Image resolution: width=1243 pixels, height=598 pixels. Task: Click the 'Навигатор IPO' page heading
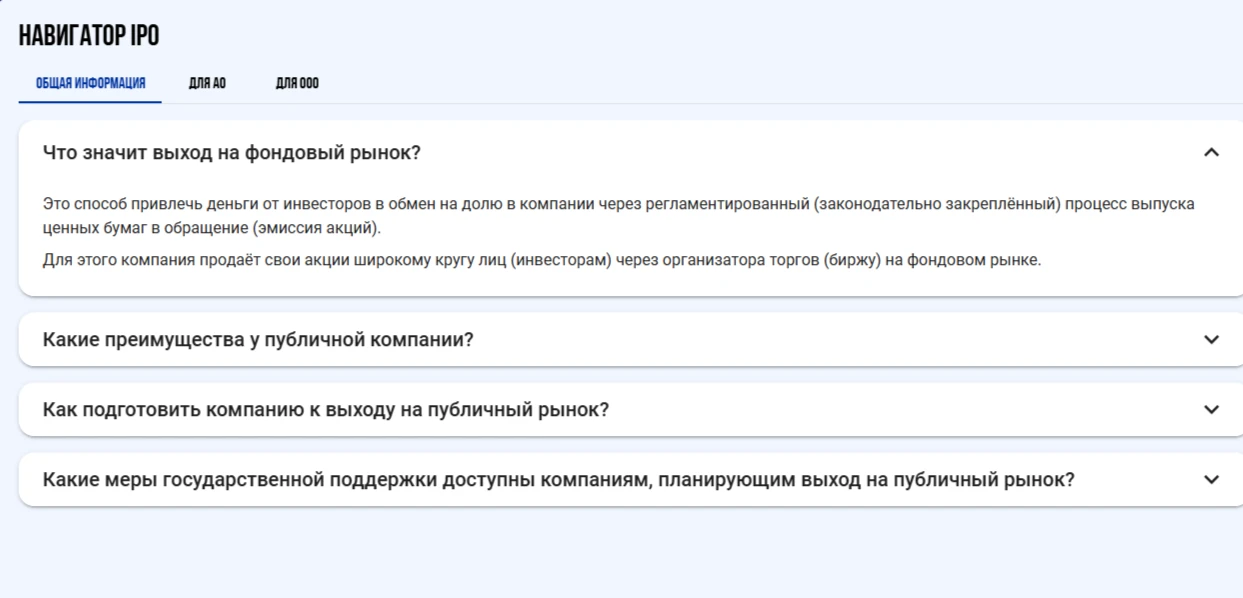coord(89,36)
